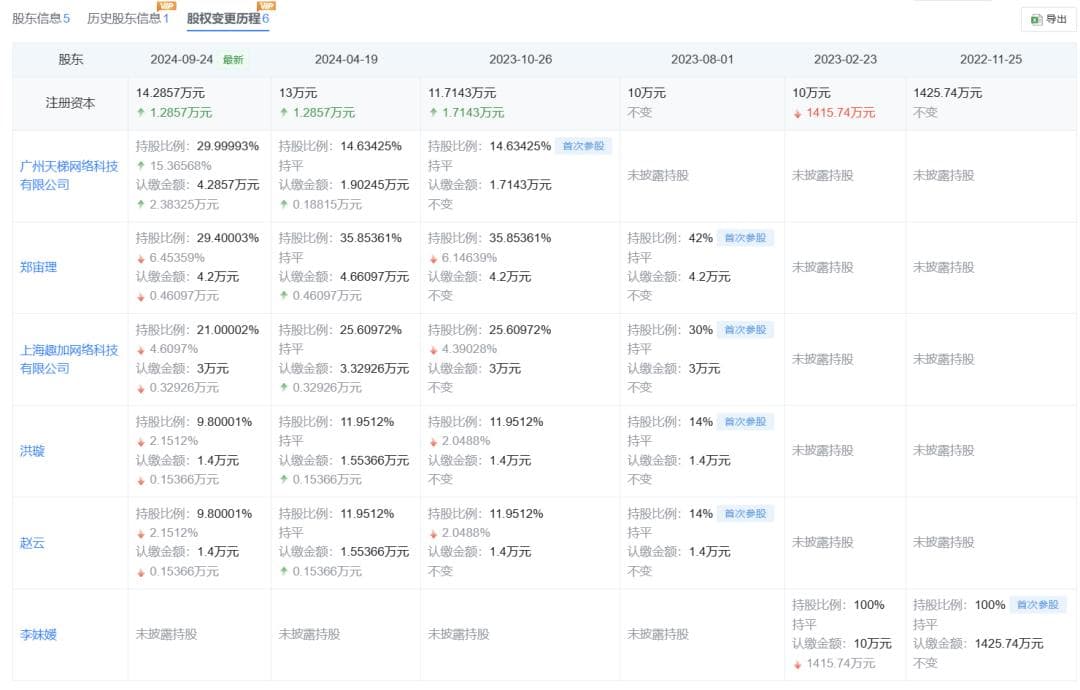
Task: Click the 上海趣加网络科技有限公司 shareholder link
Action: point(69,359)
